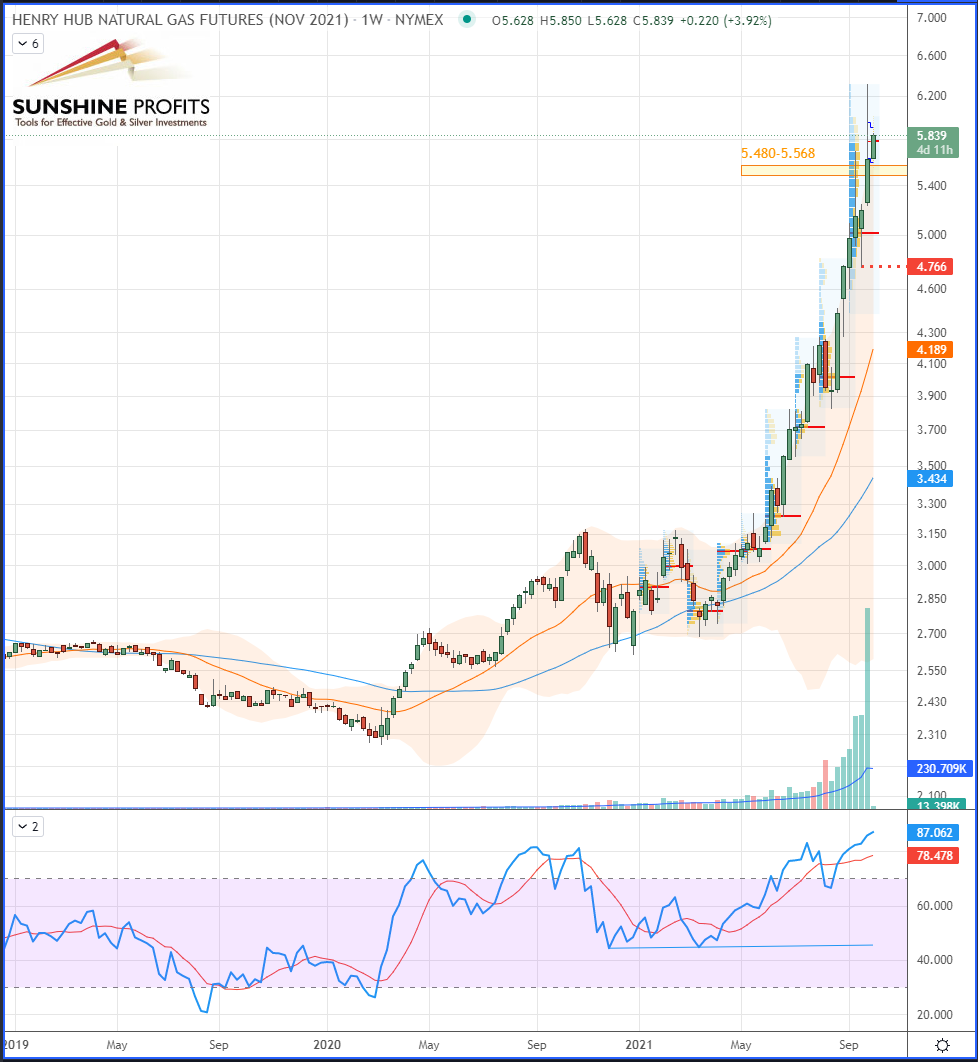Open chart settings gear icon
Image resolution: width=978 pixels, height=1062 pixels.
[x=942, y=1044]
